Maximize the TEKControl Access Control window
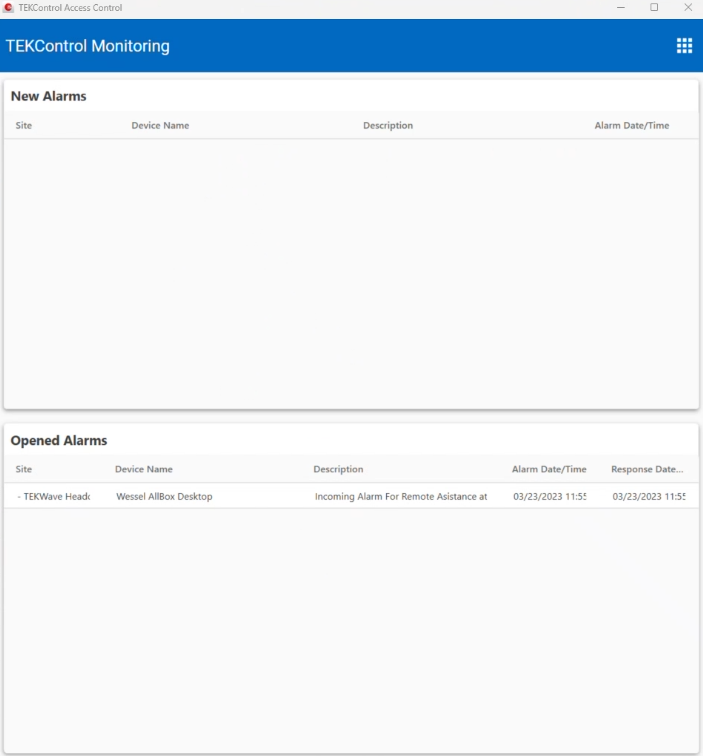Screen dimensions: 703x756 [654, 7]
